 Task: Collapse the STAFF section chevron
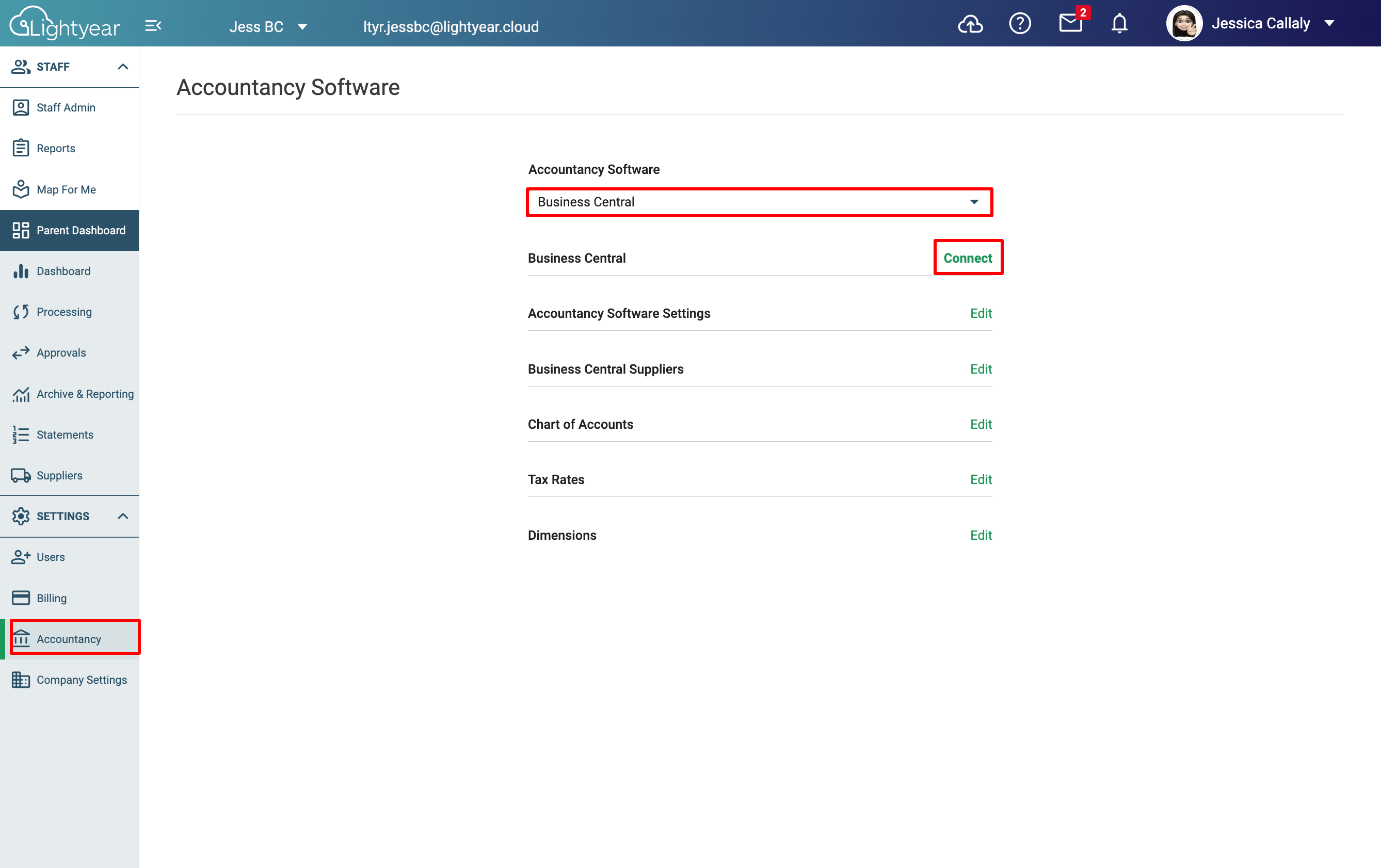click(123, 67)
